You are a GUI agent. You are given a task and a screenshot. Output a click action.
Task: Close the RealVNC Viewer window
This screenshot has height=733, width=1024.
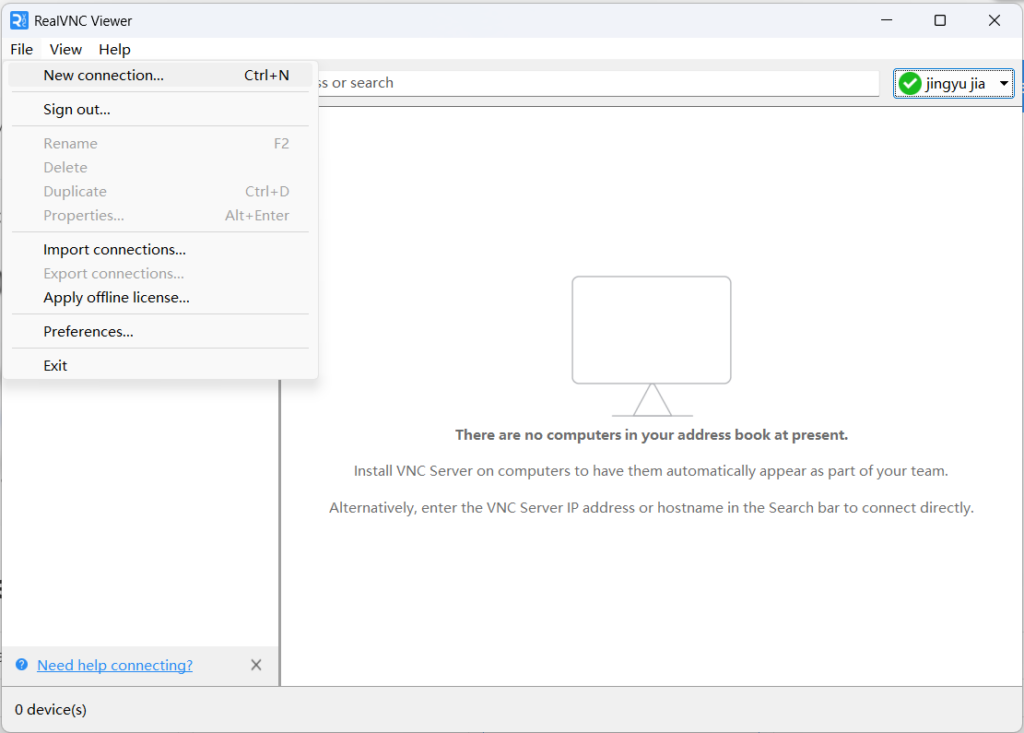pos(994,20)
